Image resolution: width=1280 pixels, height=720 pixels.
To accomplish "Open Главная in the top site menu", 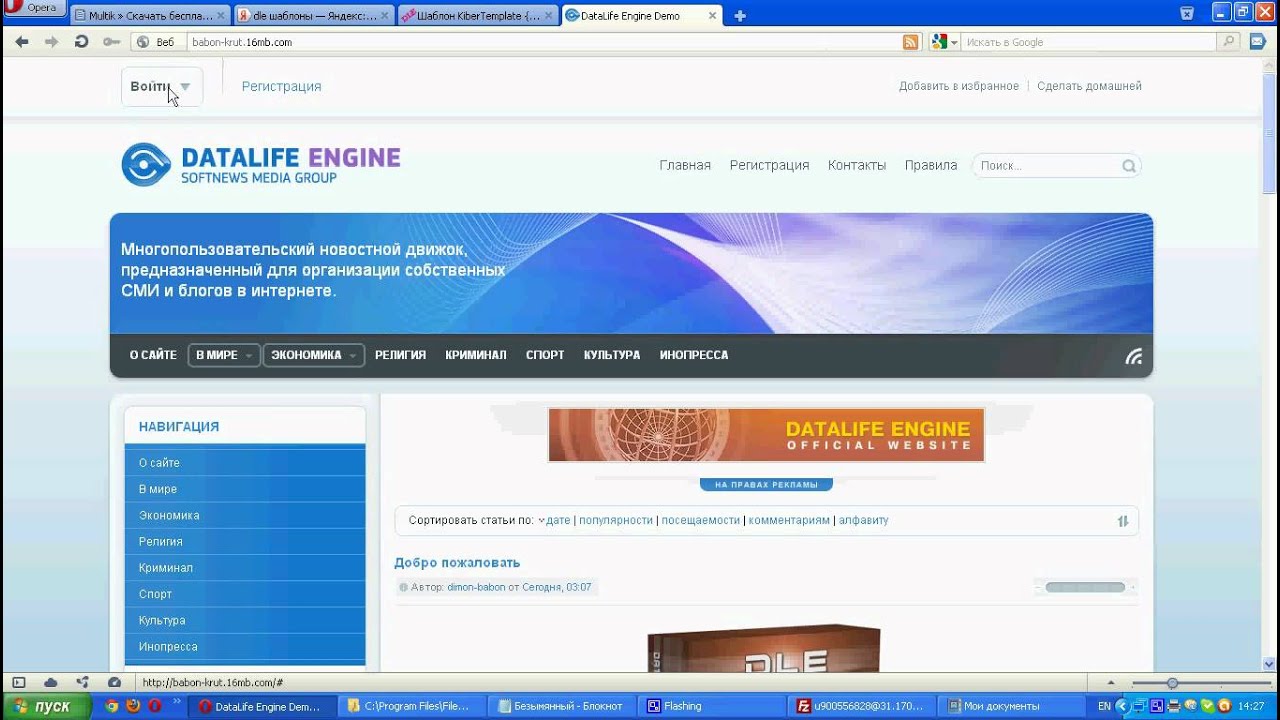I will click(x=685, y=165).
